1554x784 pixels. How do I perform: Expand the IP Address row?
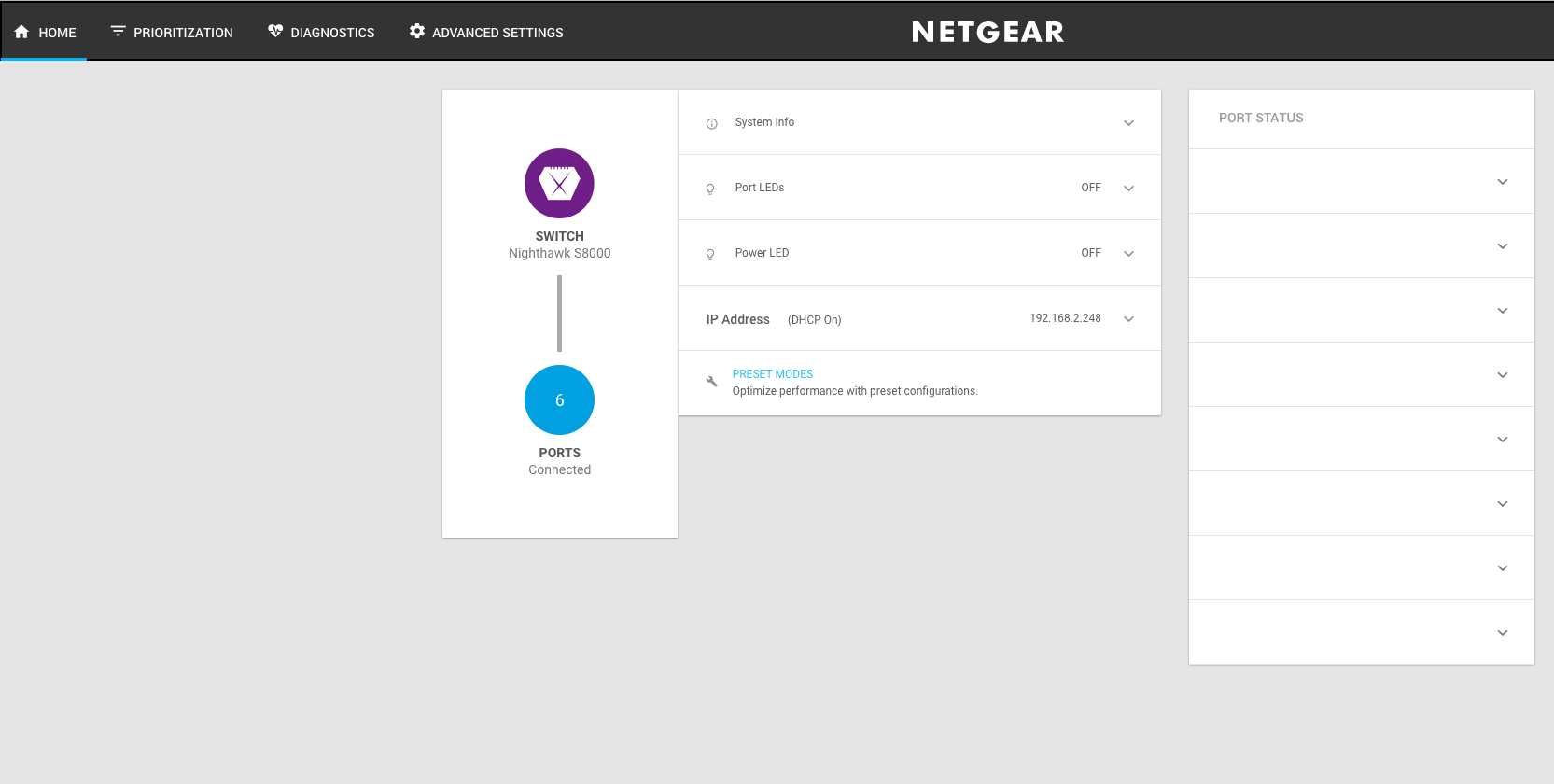click(1128, 319)
